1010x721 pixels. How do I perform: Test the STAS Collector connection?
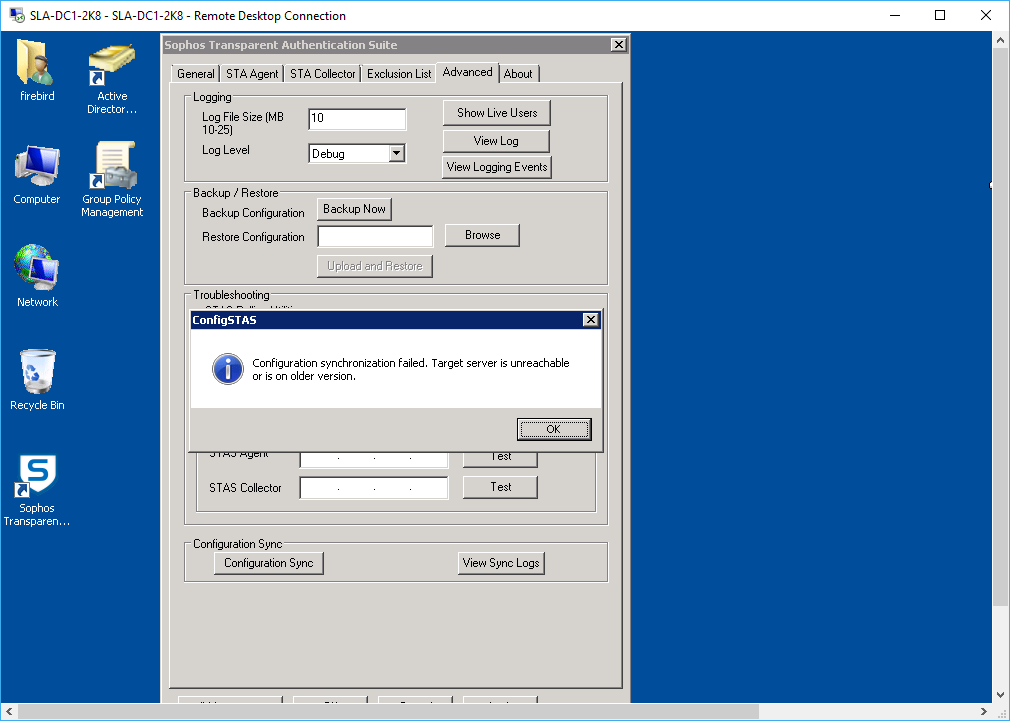[x=500, y=487]
